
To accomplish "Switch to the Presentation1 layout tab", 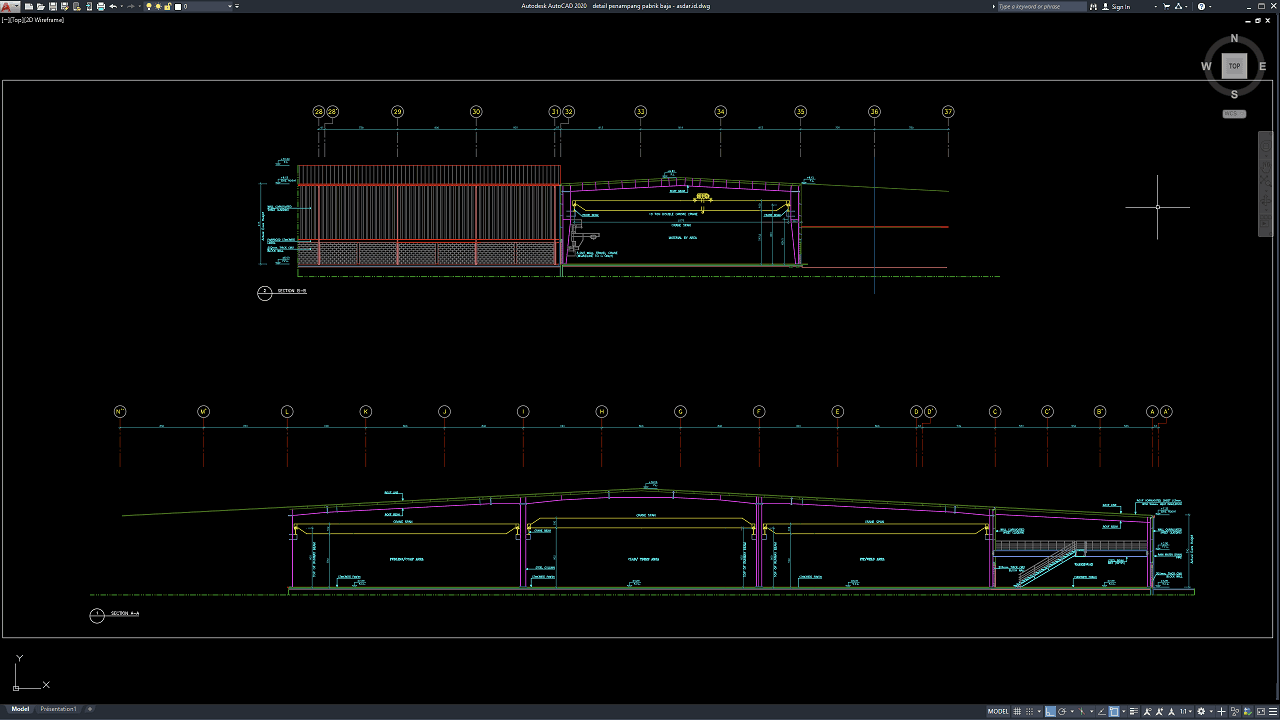I will tap(58, 709).
